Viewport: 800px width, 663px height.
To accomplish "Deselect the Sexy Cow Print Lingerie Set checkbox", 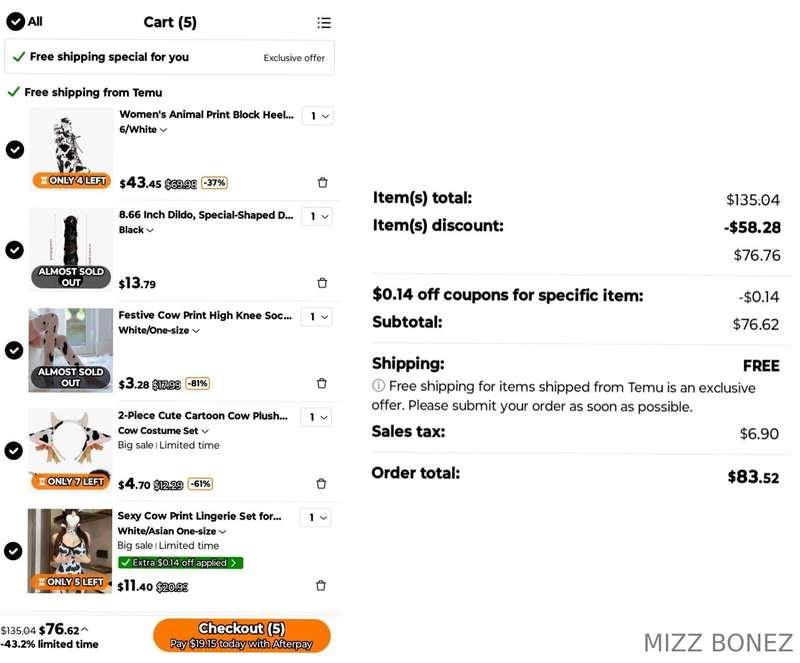I will [13, 551].
